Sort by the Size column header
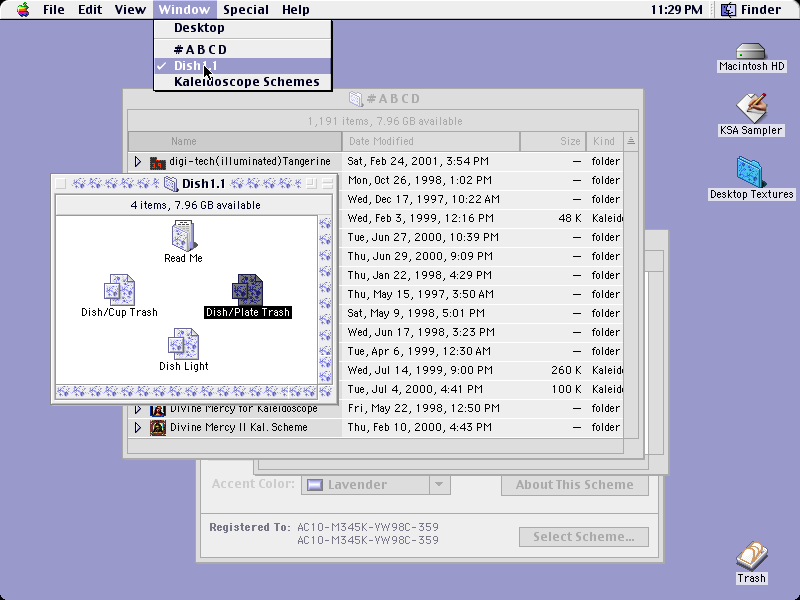800x600 pixels. click(x=554, y=141)
